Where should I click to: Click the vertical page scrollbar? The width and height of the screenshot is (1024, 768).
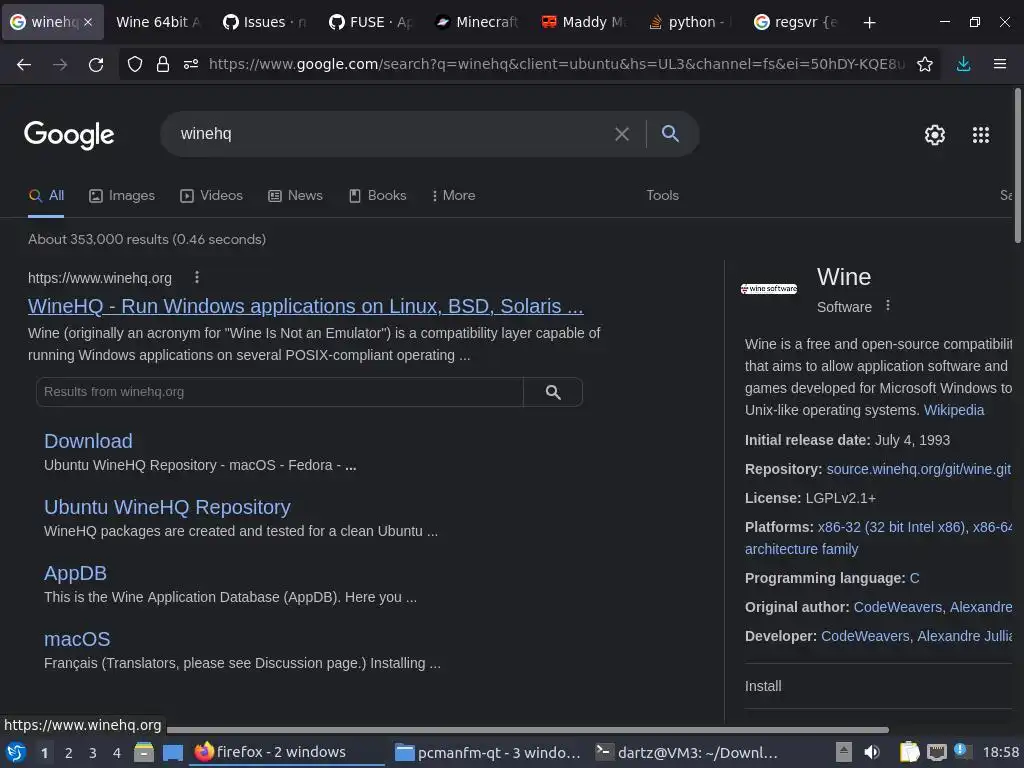point(1017,166)
